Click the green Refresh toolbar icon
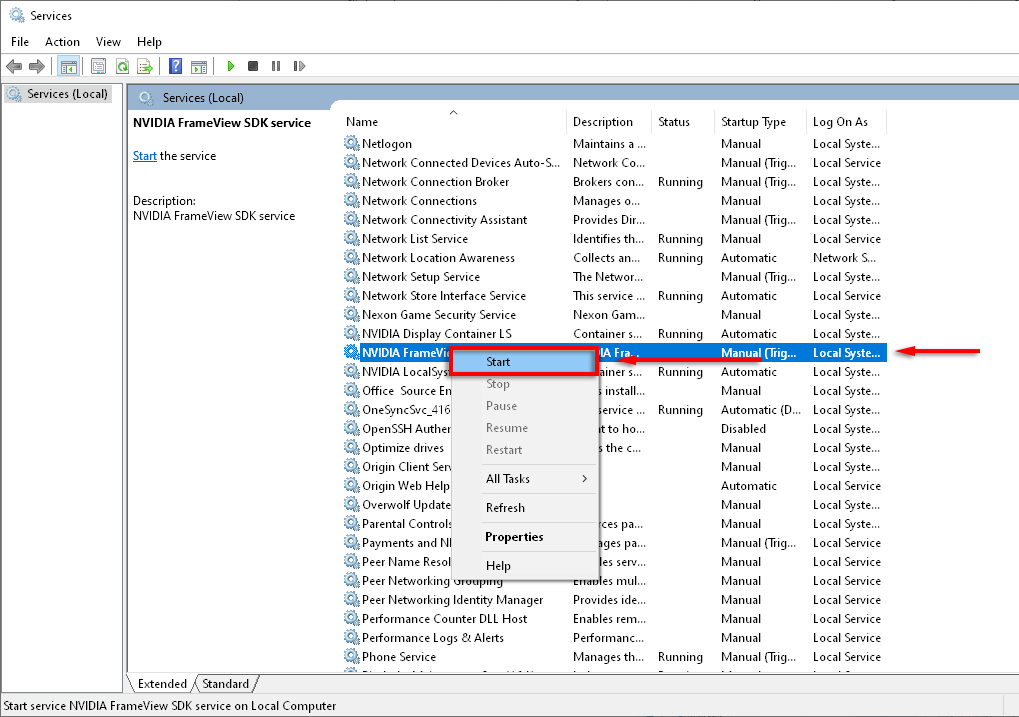The height and width of the screenshot is (717, 1019). 121,66
